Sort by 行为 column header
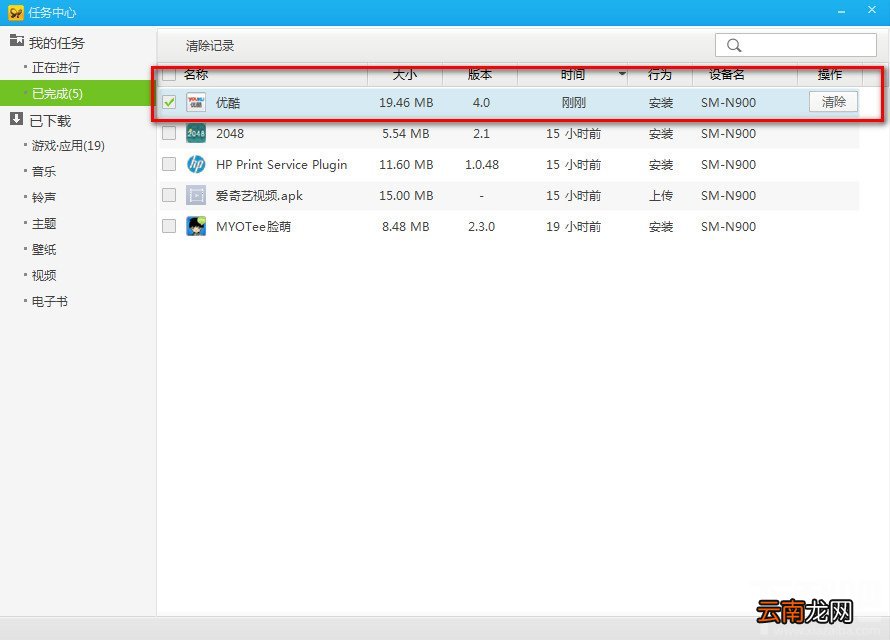 (660, 74)
